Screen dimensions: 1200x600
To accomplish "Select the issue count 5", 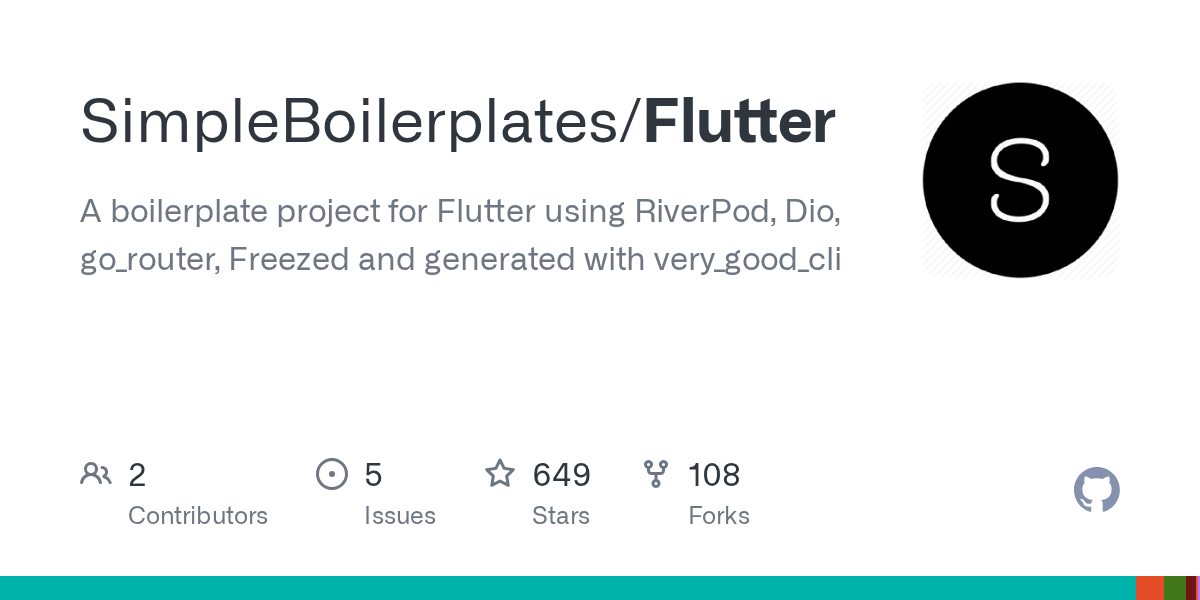I will tap(373, 475).
